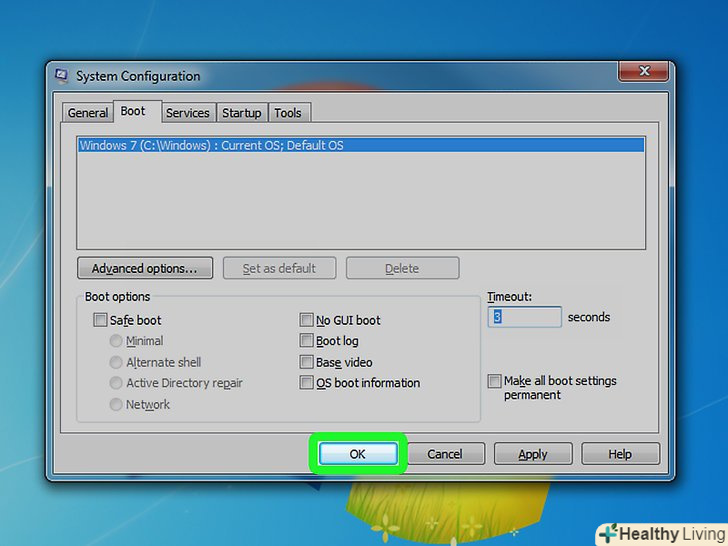This screenshot has height=546, width=728.
Task: Go to the Startup tab
Action: 241,113
